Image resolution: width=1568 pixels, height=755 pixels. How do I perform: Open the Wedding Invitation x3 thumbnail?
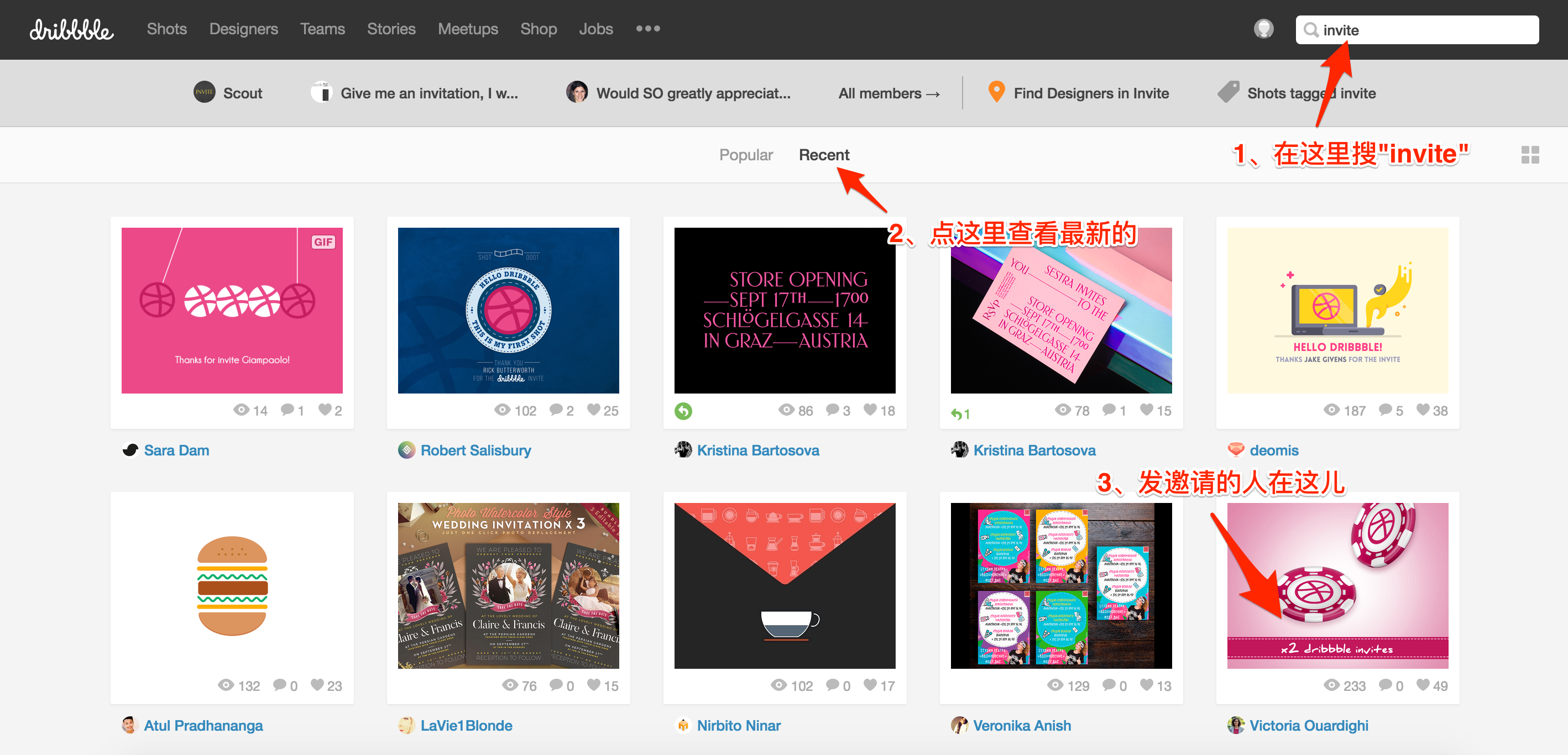pos(508,585)
